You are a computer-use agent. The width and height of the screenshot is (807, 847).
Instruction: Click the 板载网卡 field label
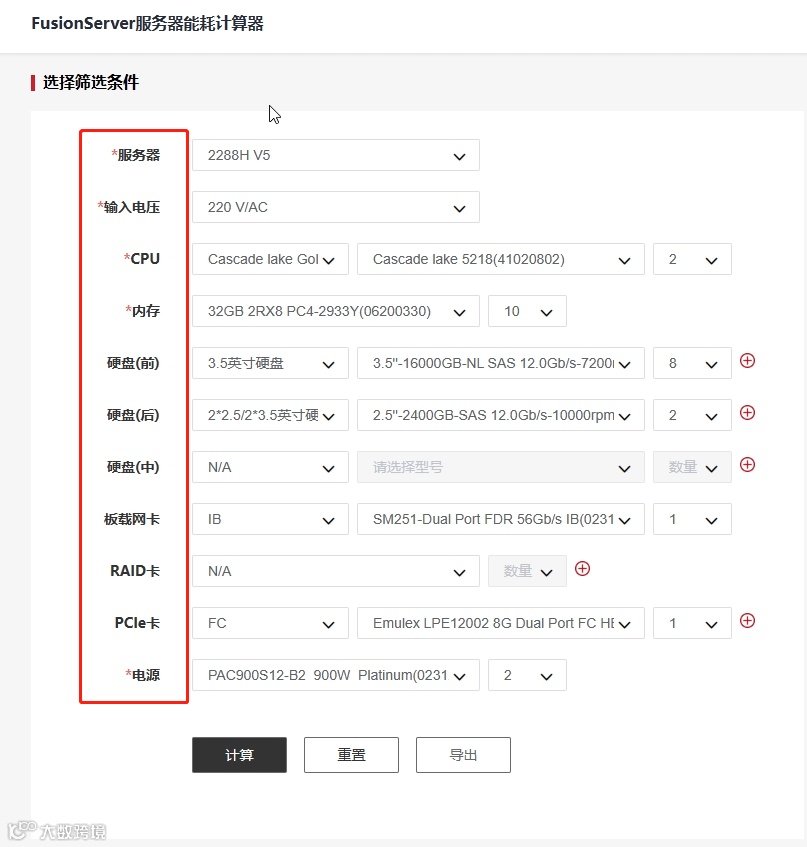132,519
